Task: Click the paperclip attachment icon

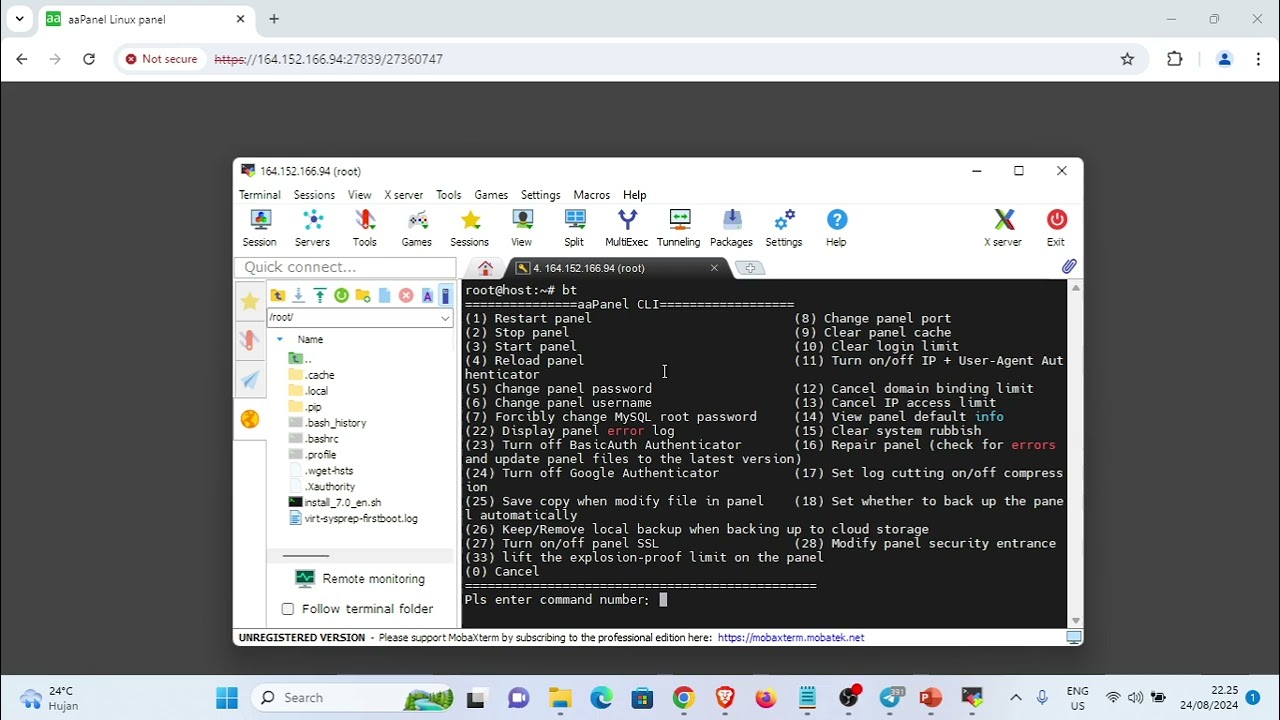Action: tap(1069, 267)
